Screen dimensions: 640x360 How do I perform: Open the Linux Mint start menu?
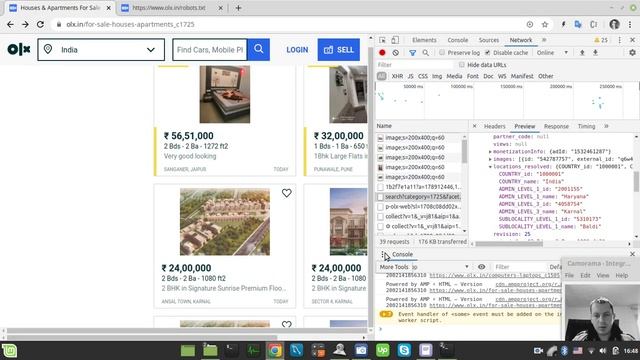(9, 351)
